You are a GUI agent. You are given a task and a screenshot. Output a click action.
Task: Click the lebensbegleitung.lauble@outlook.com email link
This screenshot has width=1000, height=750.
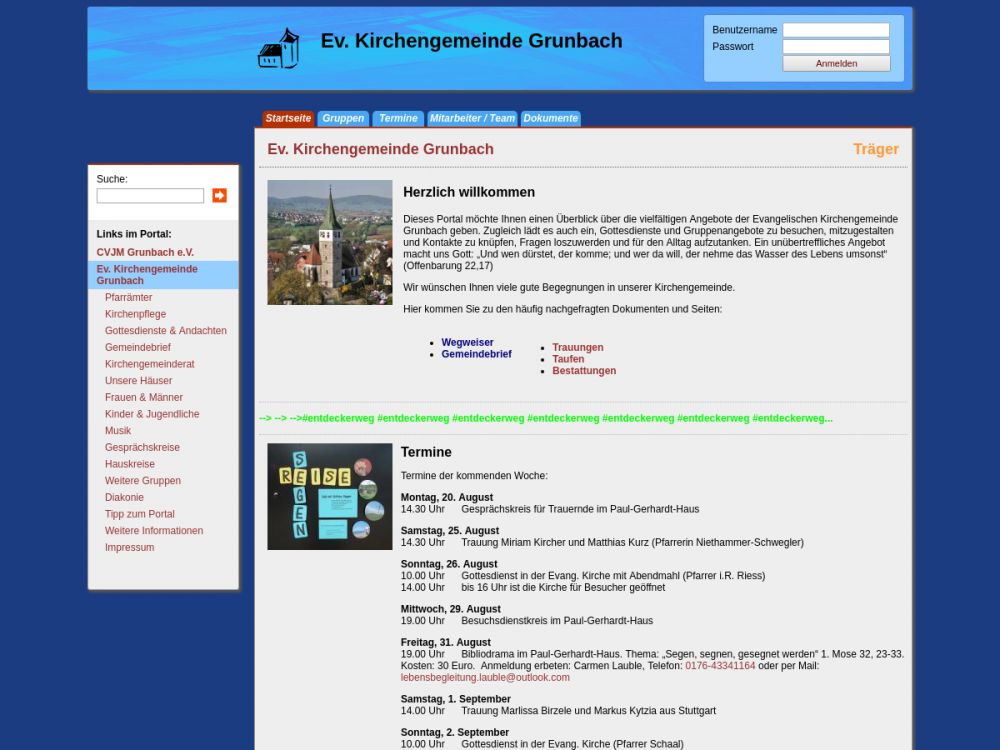coord(485,677)
